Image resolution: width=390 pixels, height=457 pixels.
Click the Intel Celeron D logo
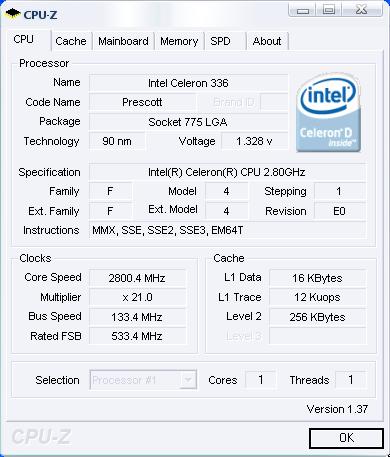(328, 113)
